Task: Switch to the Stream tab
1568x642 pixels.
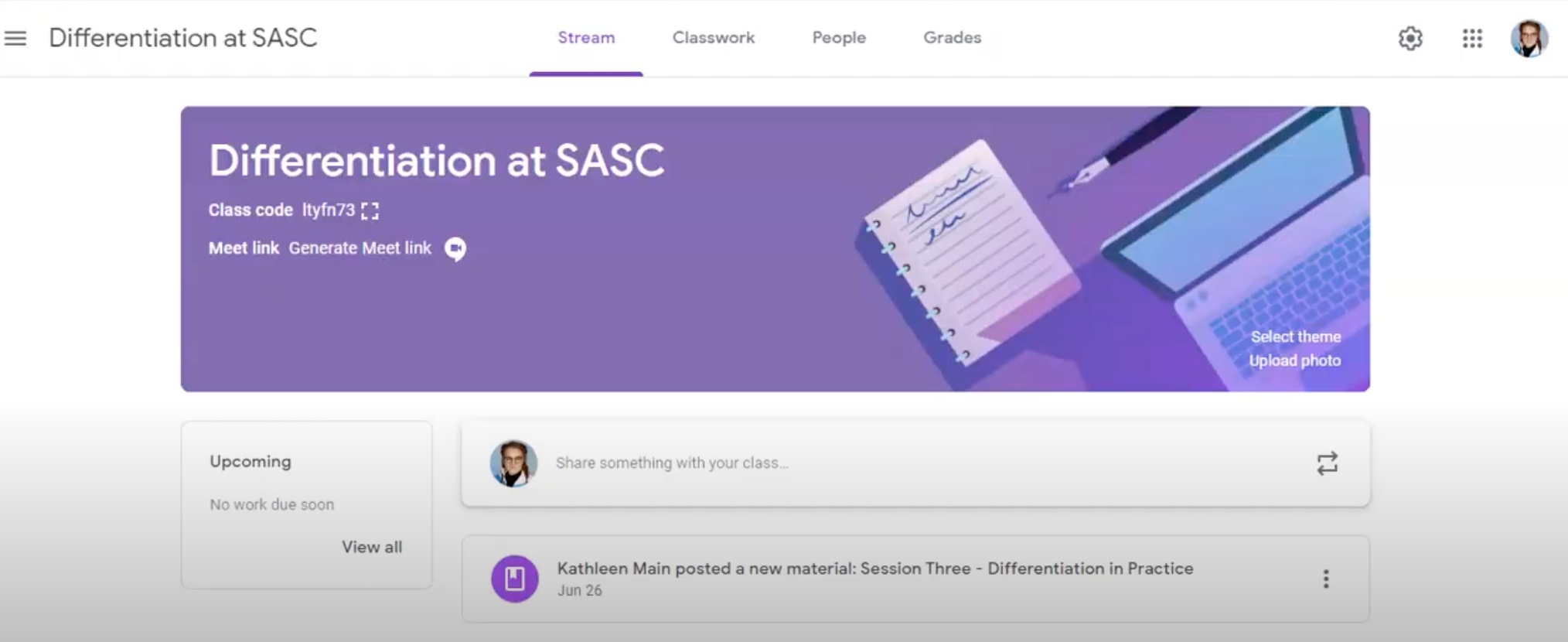Action: (586, 38)
